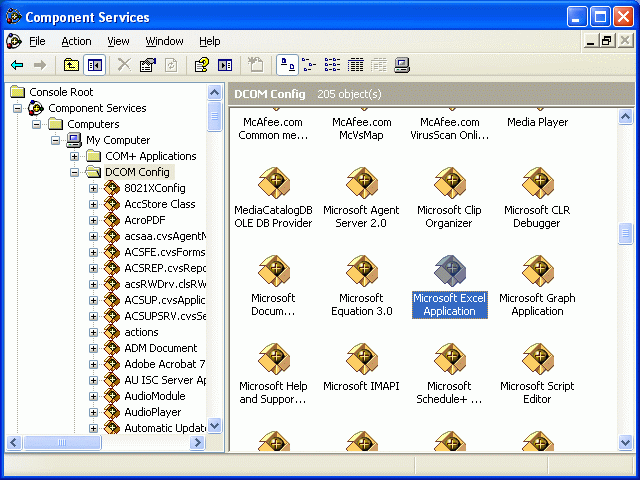Switch to Large Icons view
640x480 pixels.
click(286, 65)
